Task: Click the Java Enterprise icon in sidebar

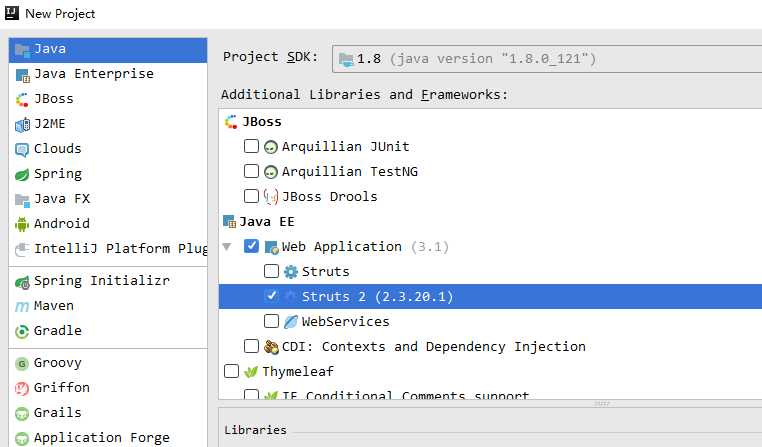Action: (x=22, y=75)
